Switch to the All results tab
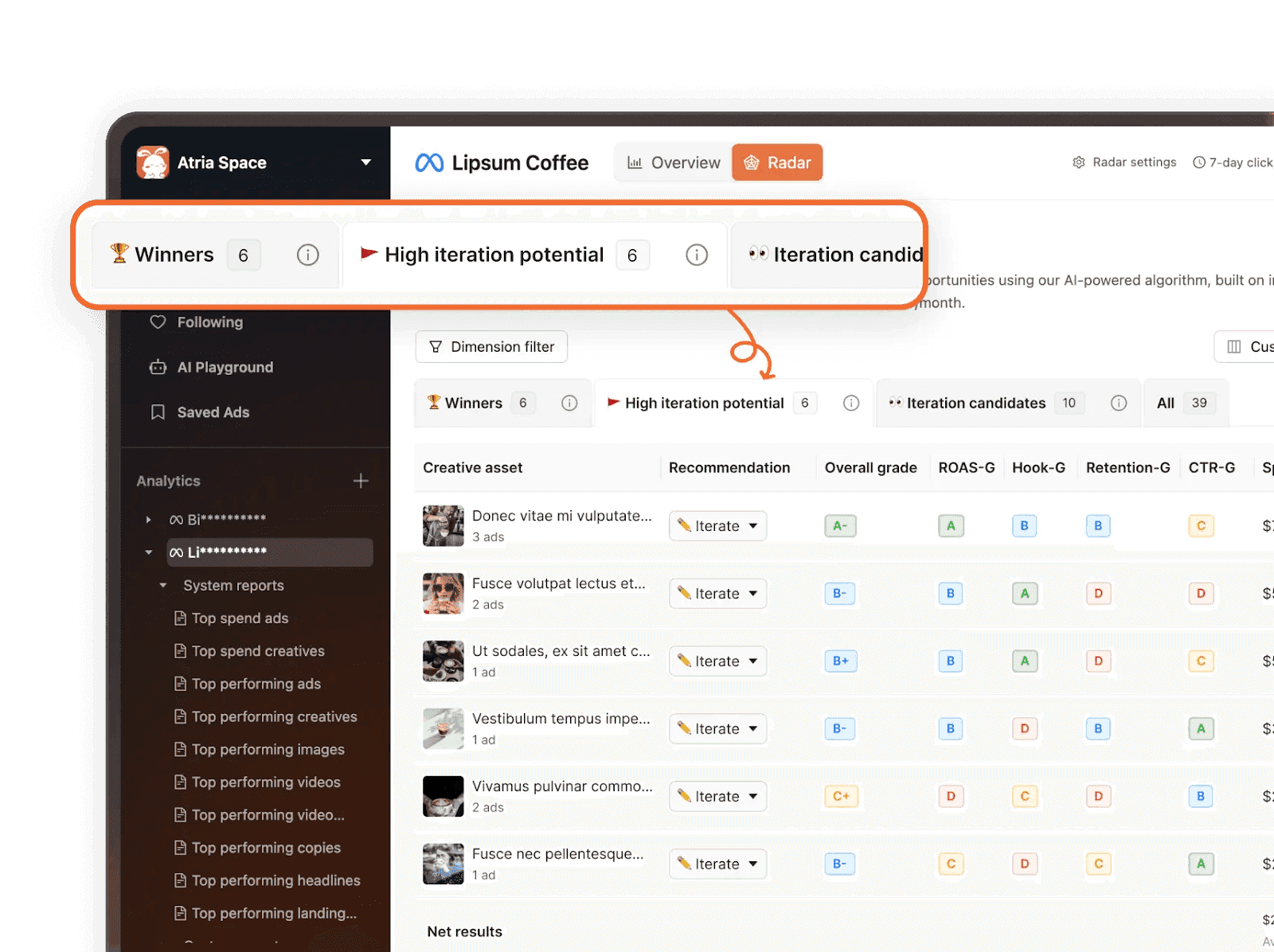Viewport: 1274px width, 952px height. pos(1182,403)
